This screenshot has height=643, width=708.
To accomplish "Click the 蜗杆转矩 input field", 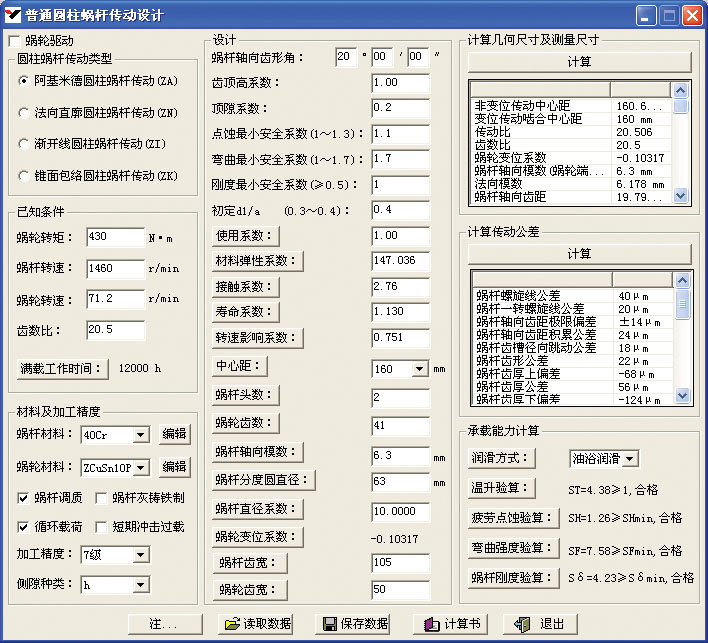I will coord(114,237).
